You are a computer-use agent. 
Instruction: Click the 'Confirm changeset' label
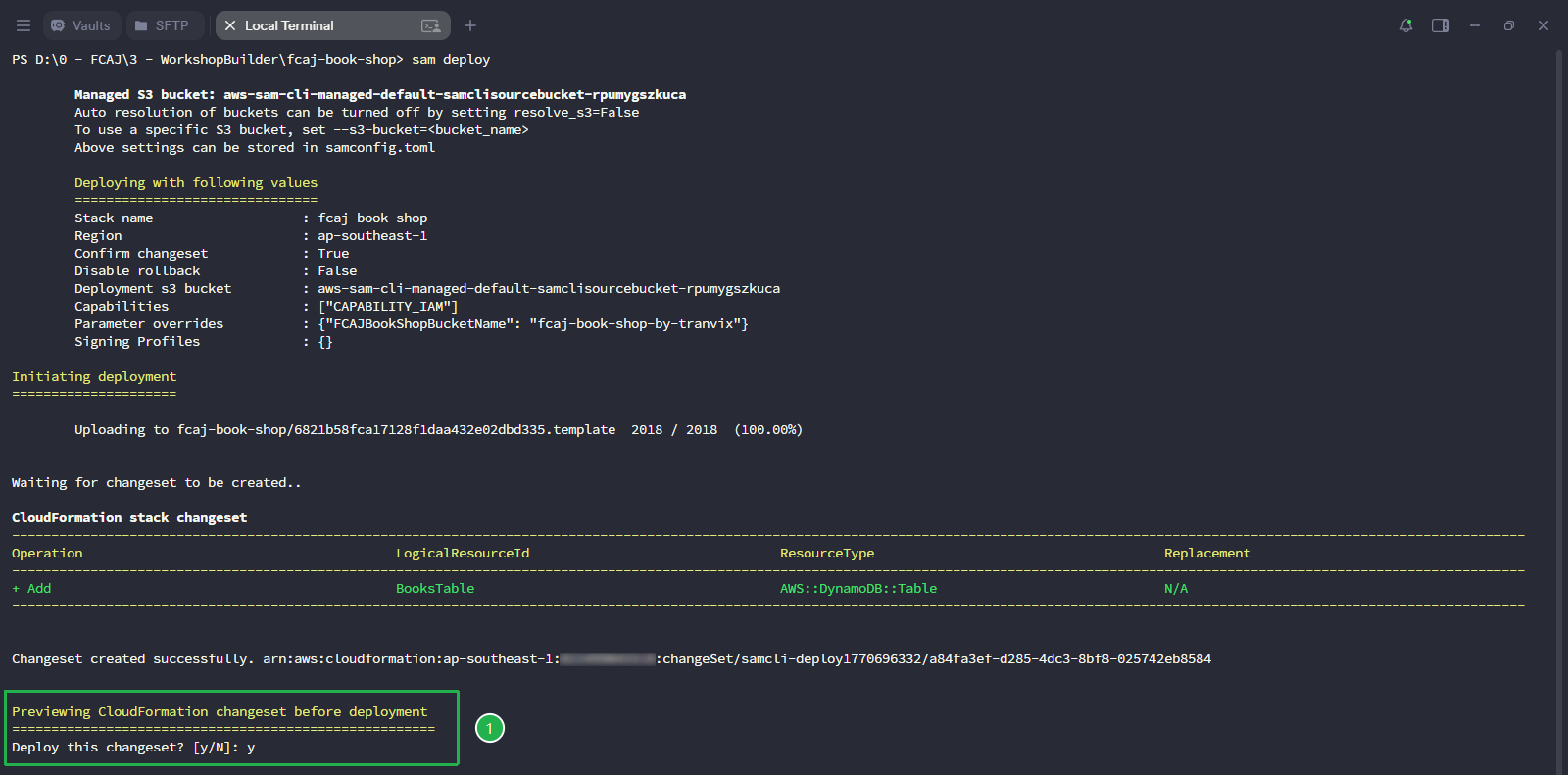141,254
